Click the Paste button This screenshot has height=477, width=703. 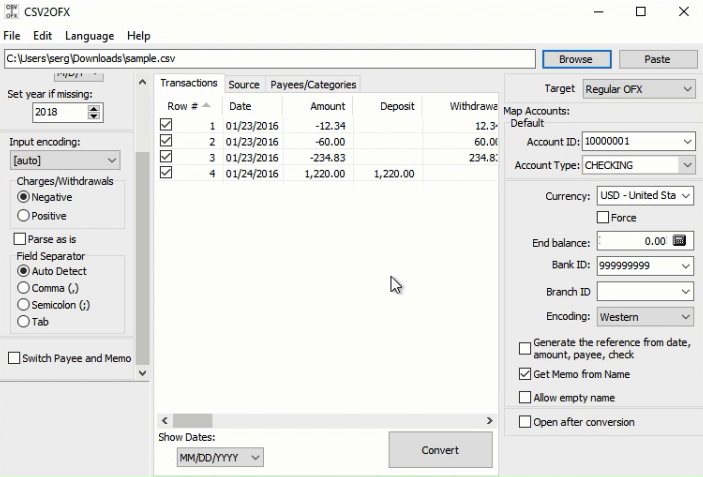[657, 59]
